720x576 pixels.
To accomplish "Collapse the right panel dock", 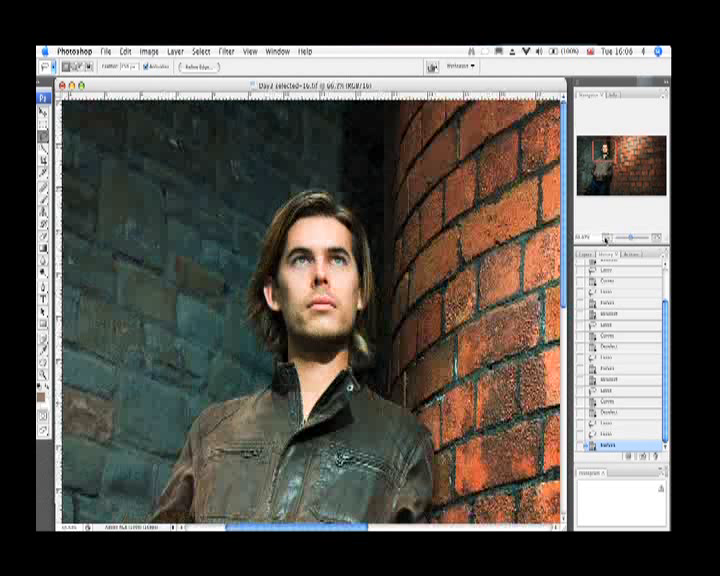I will coord(665,82).
